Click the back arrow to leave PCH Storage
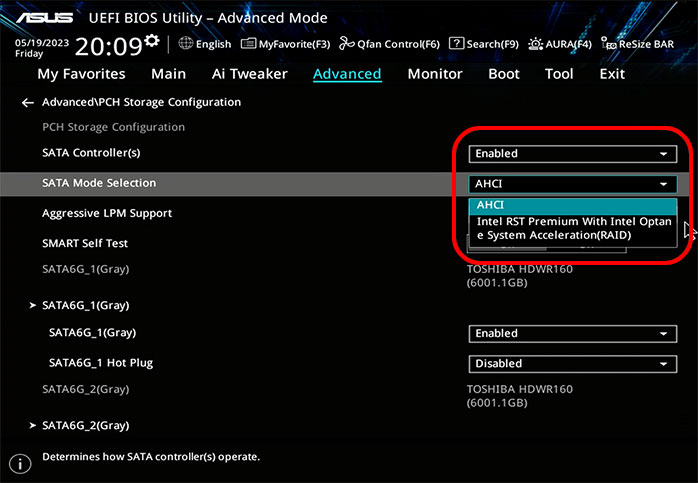 pos(27,102)
